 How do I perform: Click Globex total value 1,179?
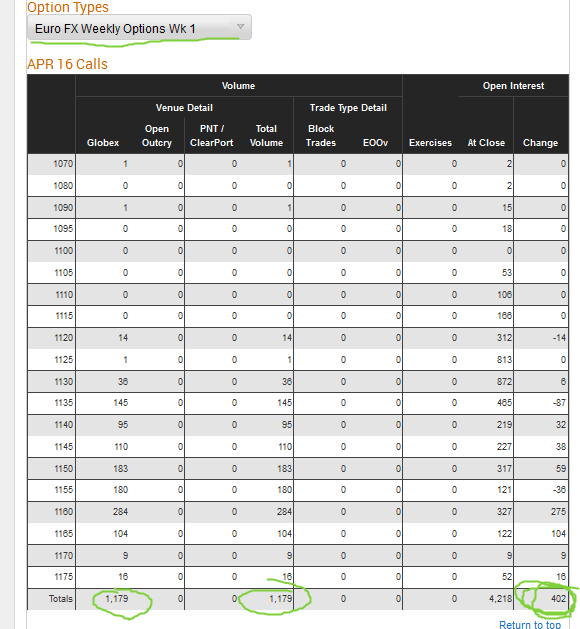click(117, 599)
